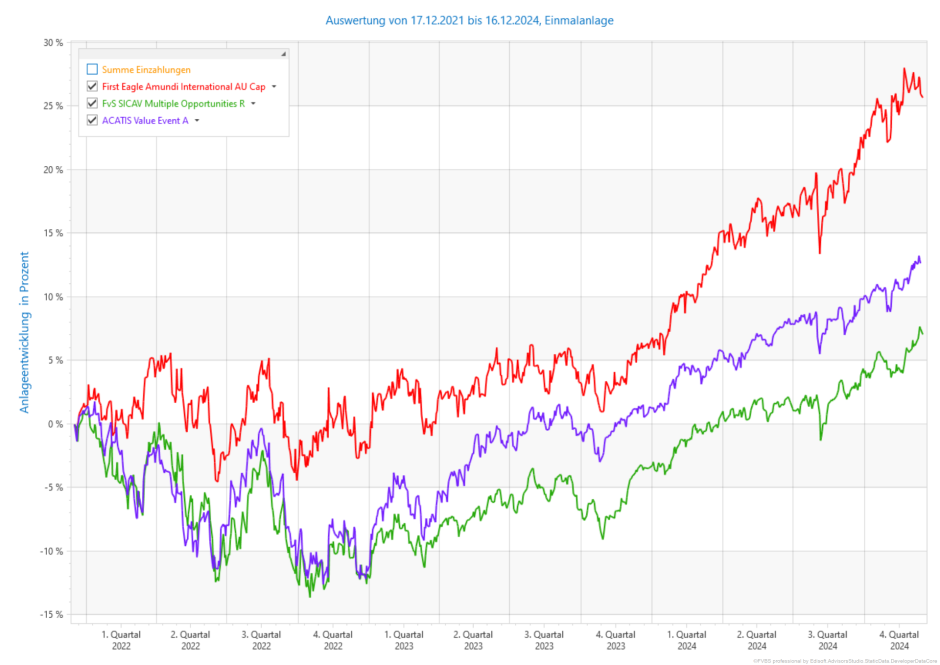Uncheck the ACATIS Value Event A checkbox
Viewport: 940px width, 665px height.
tap(92, 121)
